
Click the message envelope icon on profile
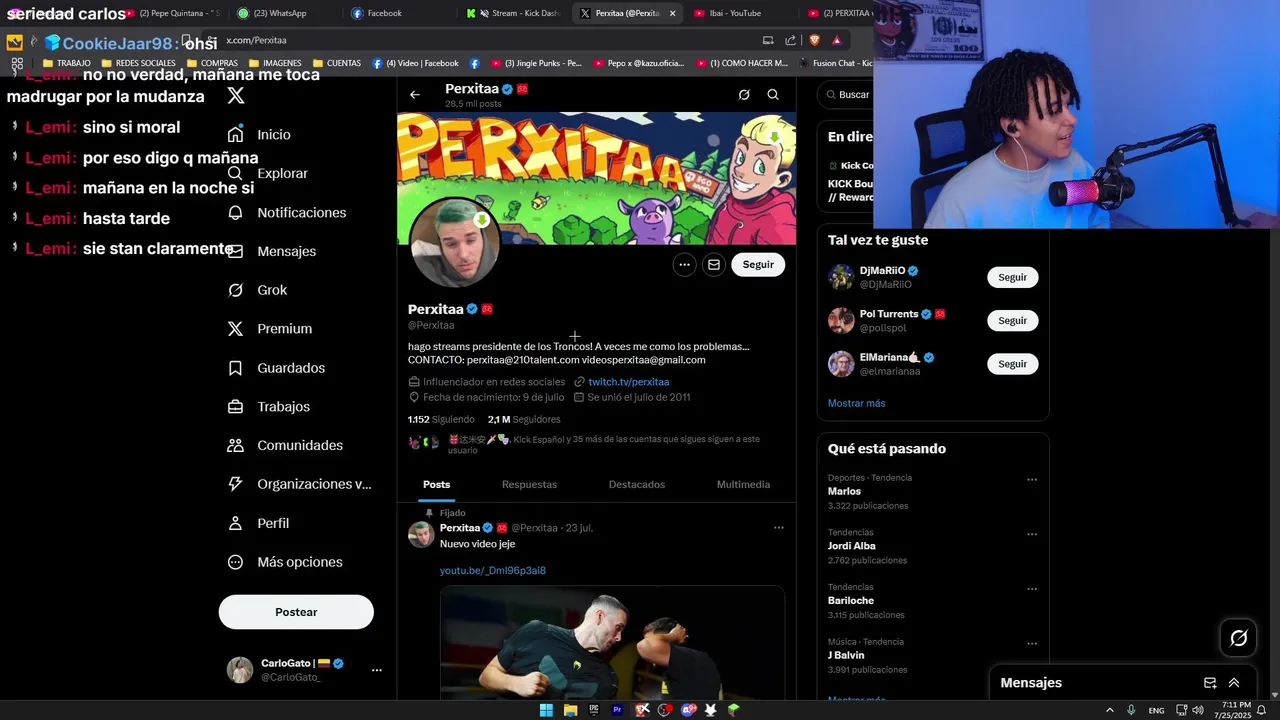coord(713,265)
